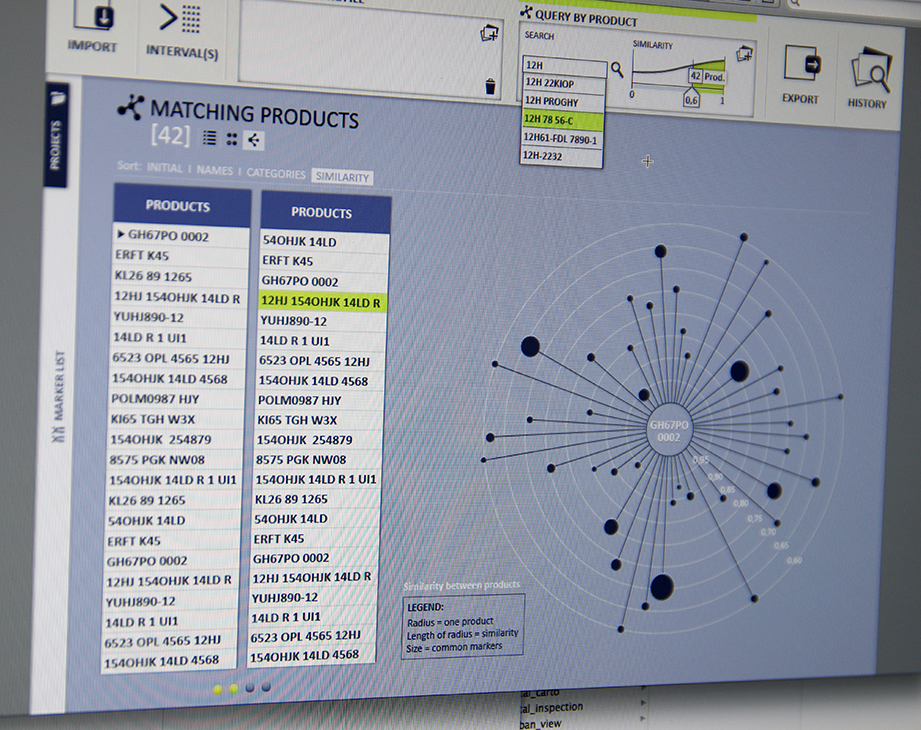This screenshot has height=730, width=921.
Task: Switch to list view icon
Action: tap(210, 137)
